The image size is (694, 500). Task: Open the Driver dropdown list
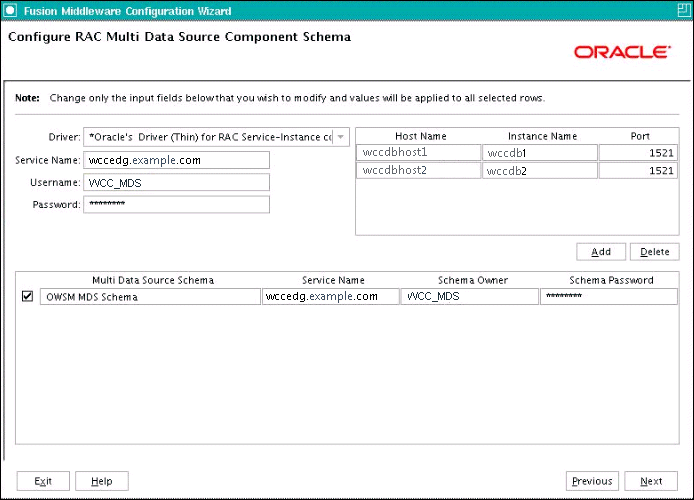[340, 137]
